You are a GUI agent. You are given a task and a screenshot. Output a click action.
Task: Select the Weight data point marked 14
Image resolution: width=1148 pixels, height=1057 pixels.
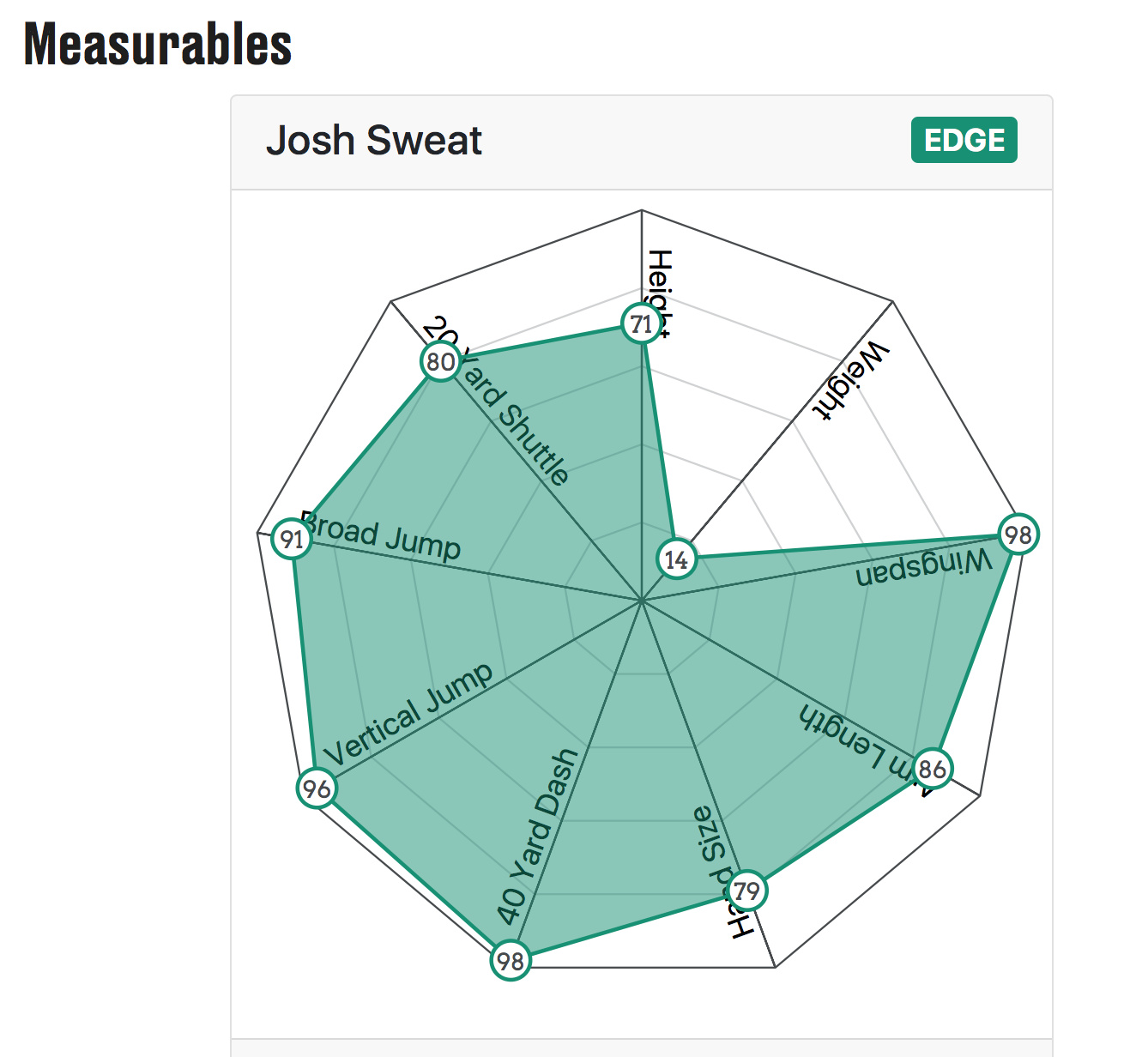point(677,560)
